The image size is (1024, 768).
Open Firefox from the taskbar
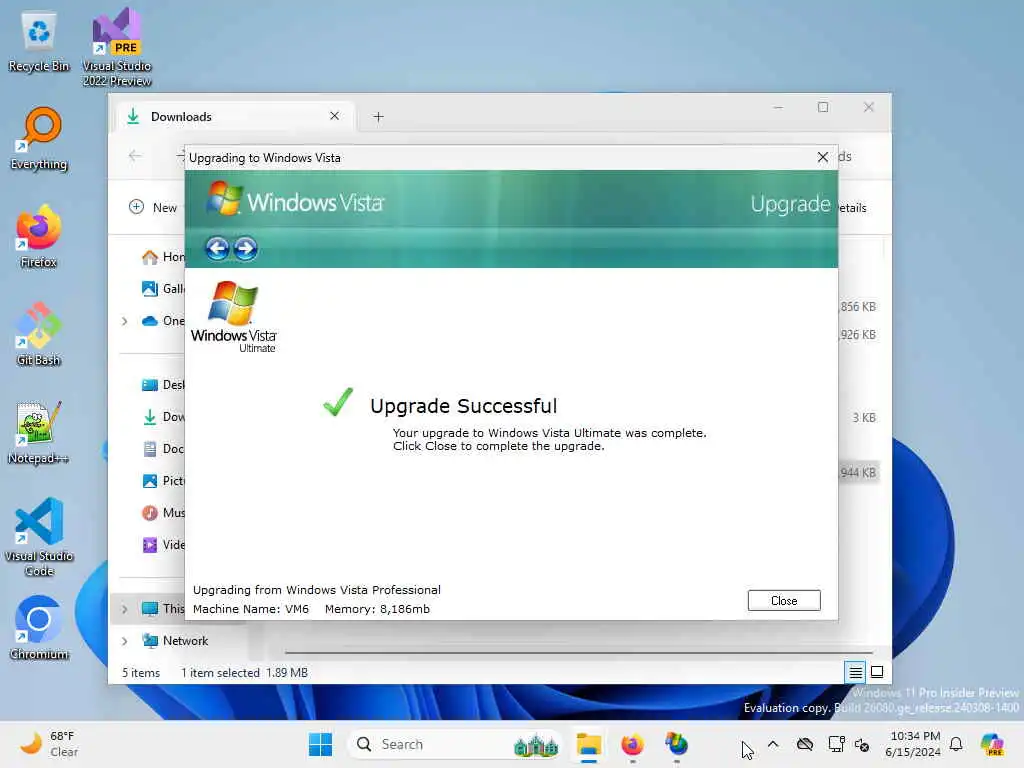632,744
